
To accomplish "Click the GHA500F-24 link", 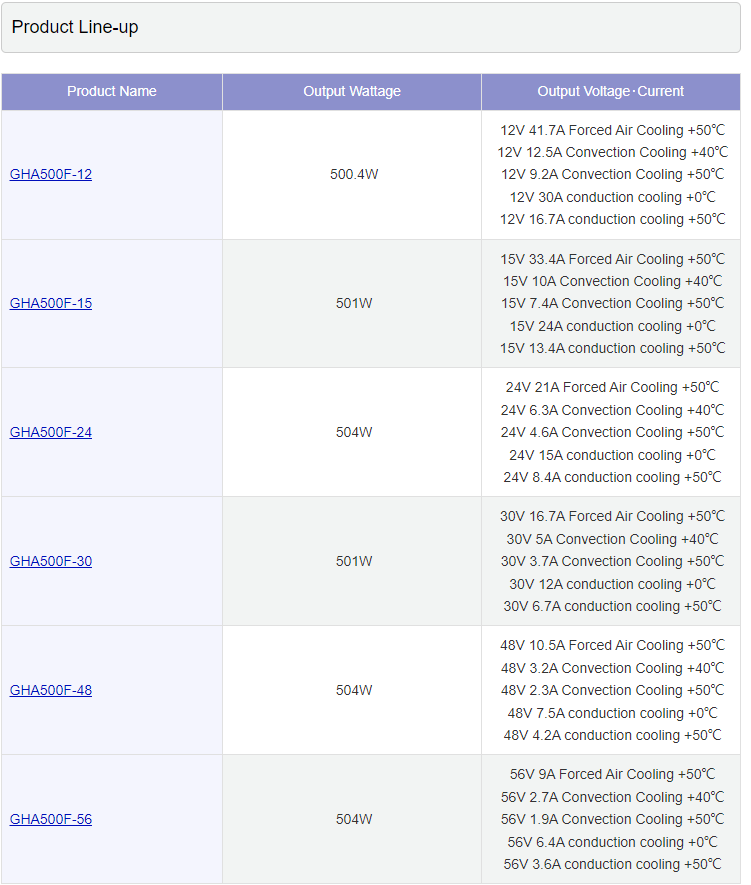I will pos(51,432).
